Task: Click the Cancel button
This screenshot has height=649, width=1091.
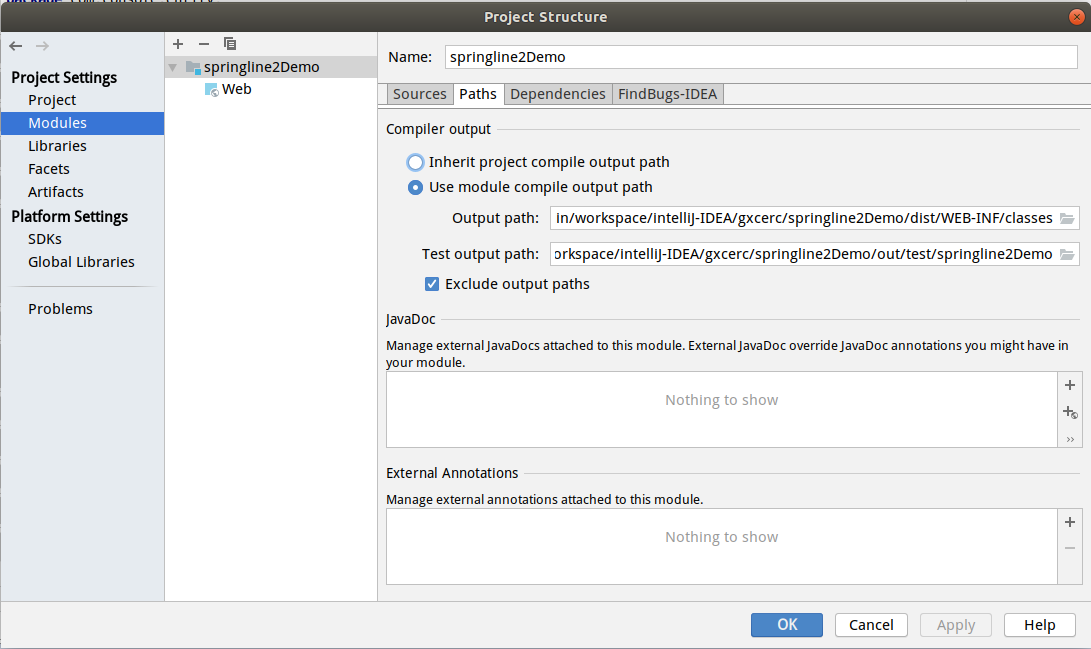Action: (870, 625)
